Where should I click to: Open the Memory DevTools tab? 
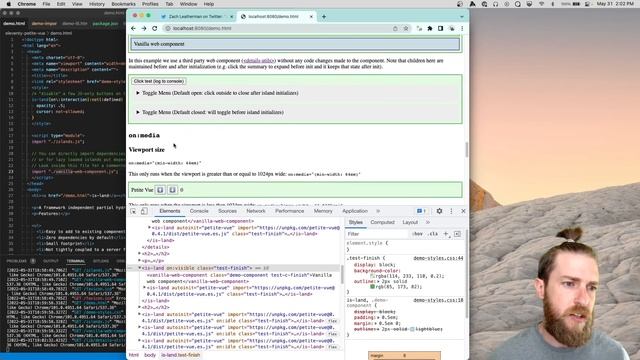click(323, 211)
